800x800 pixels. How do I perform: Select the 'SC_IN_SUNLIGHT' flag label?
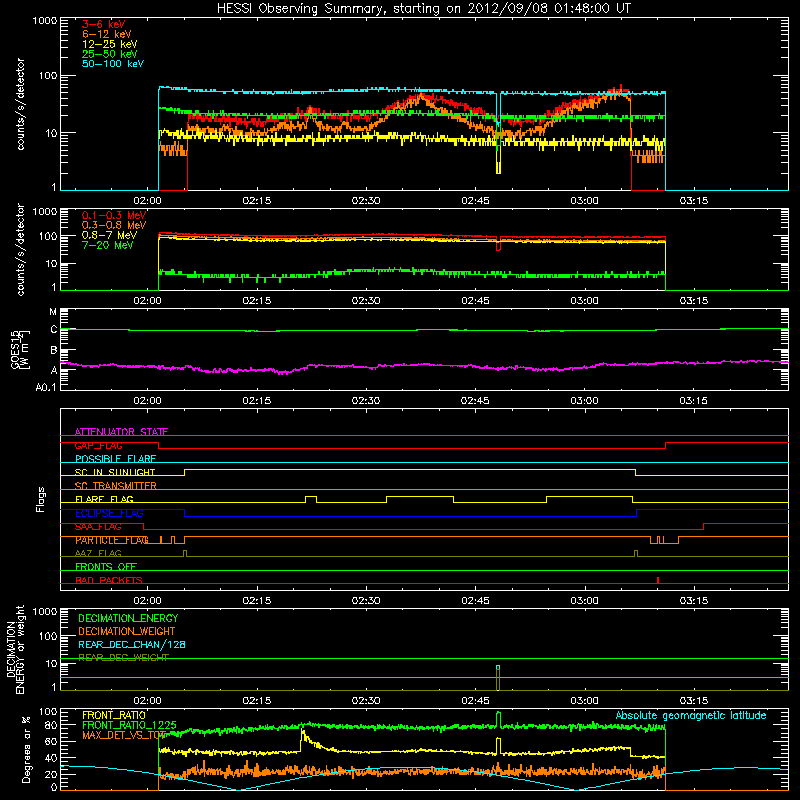pyautogui.click(x=115, y=472)
